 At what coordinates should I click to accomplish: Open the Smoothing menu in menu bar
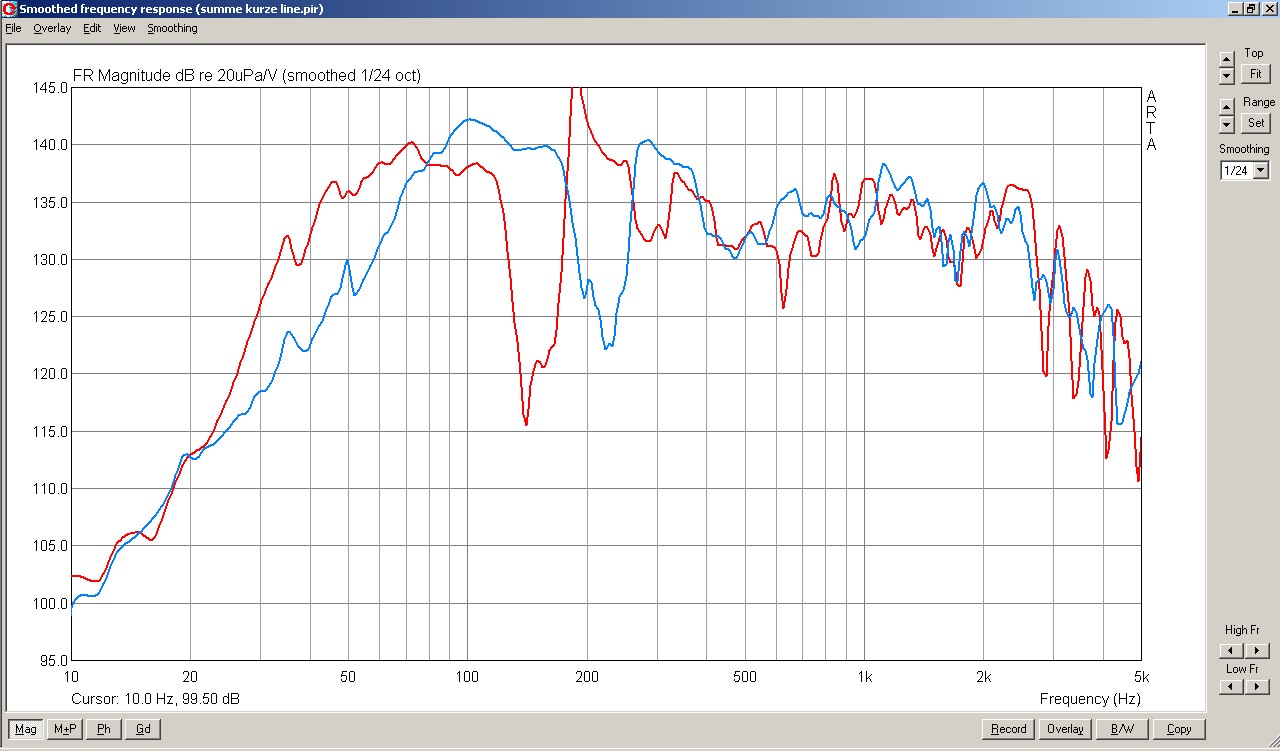tap(172, 28)
